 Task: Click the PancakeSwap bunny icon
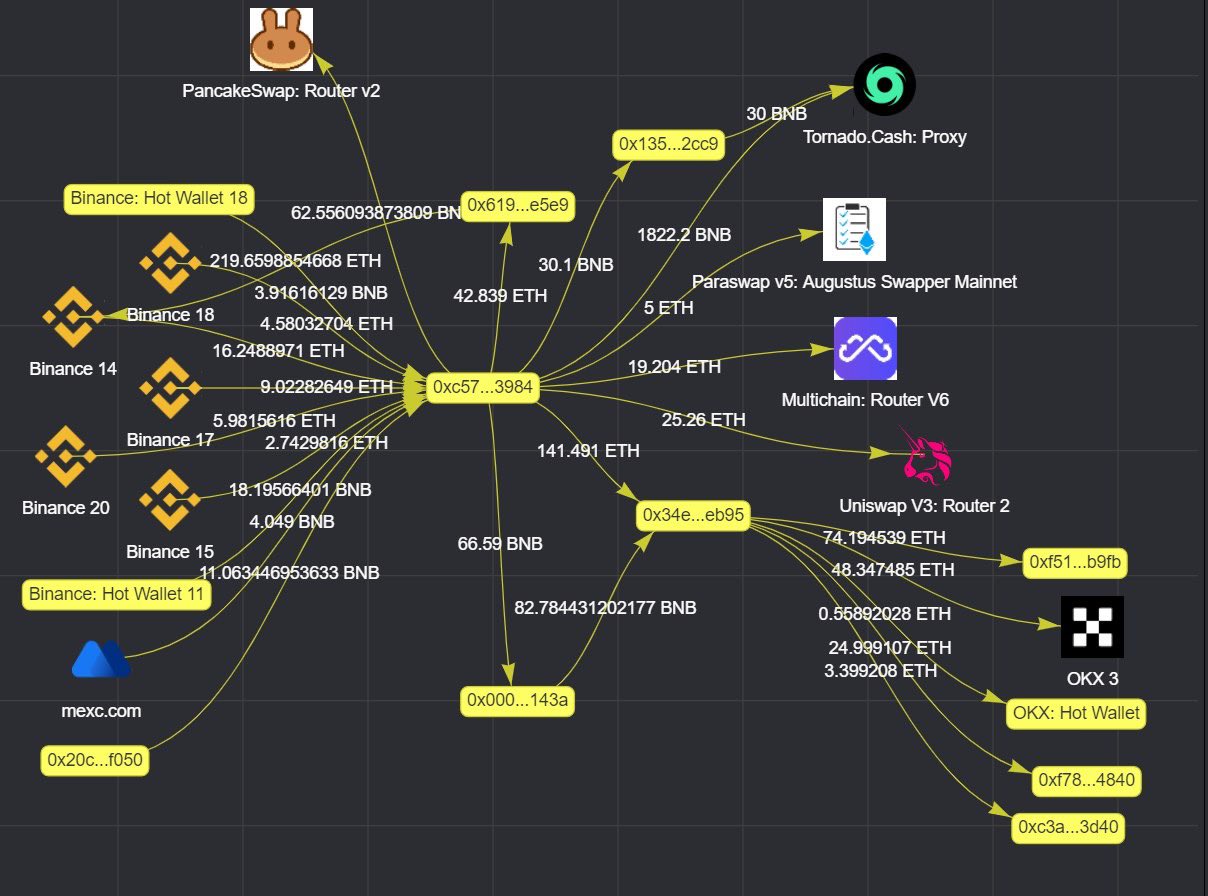coord(281,39)
